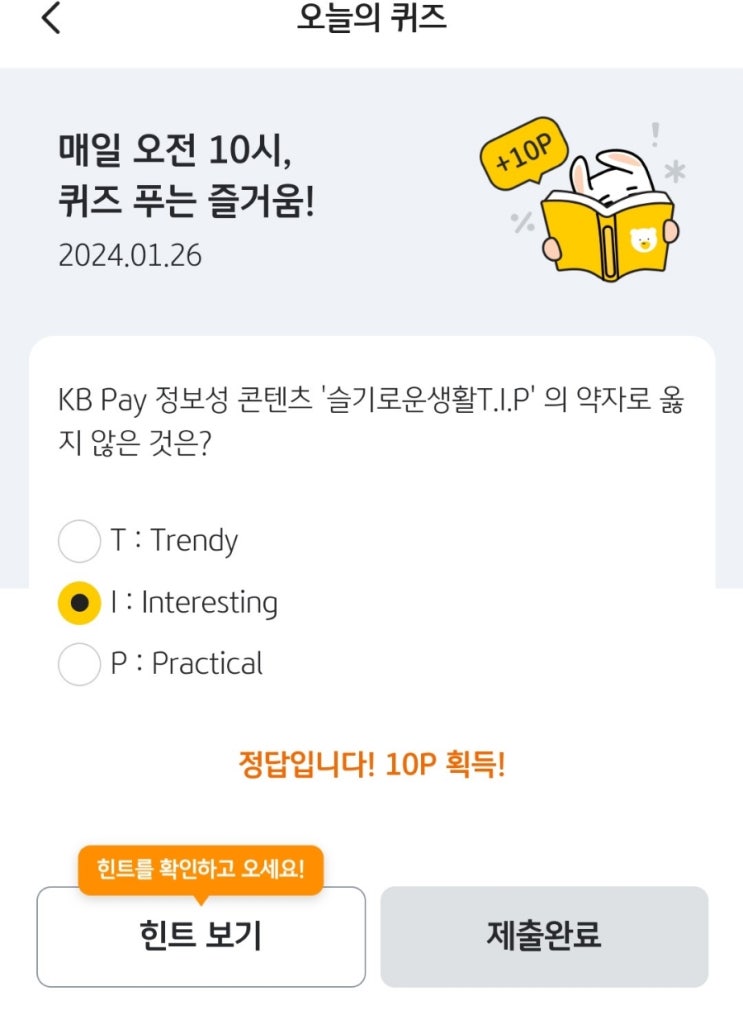Tap the Practical answer label text

point(207,664)
